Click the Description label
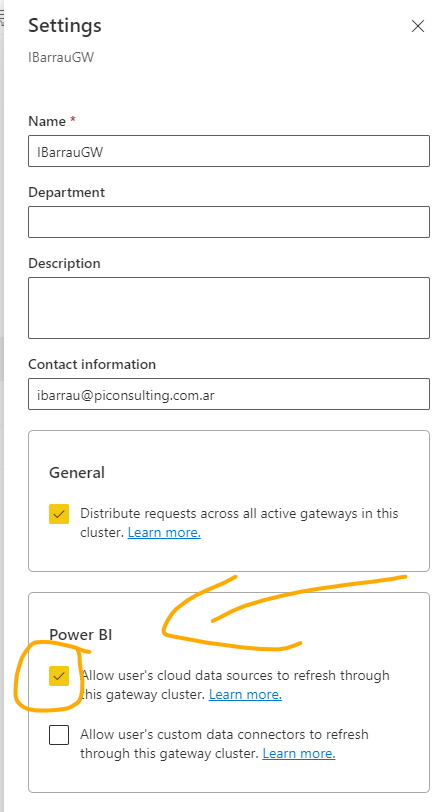 point(64,264)
